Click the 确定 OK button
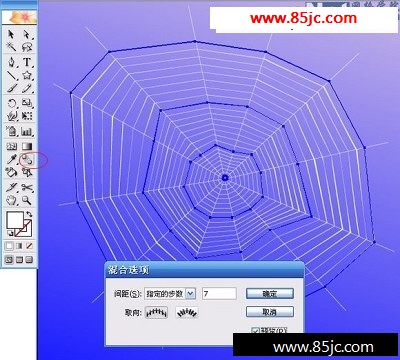 point(270,294)
